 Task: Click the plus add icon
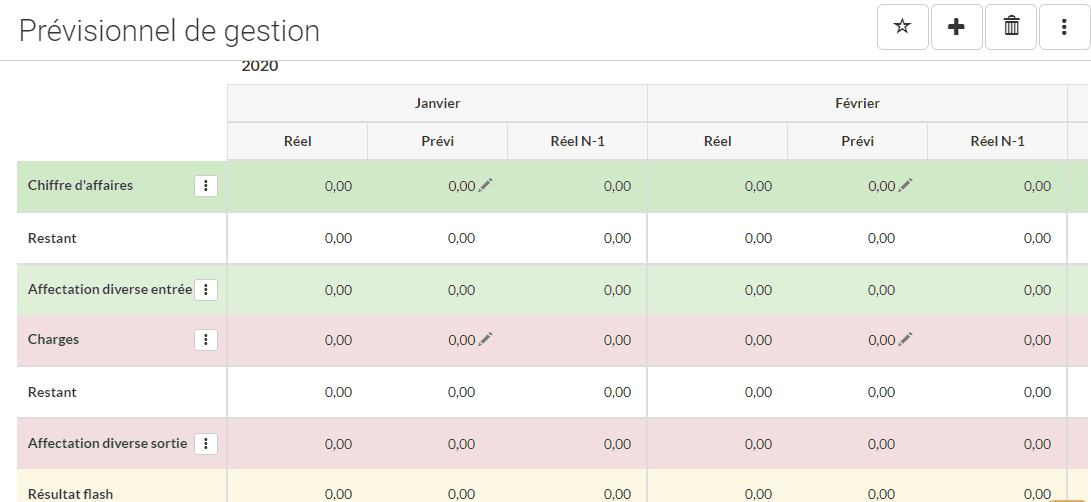tap(956, 27)
